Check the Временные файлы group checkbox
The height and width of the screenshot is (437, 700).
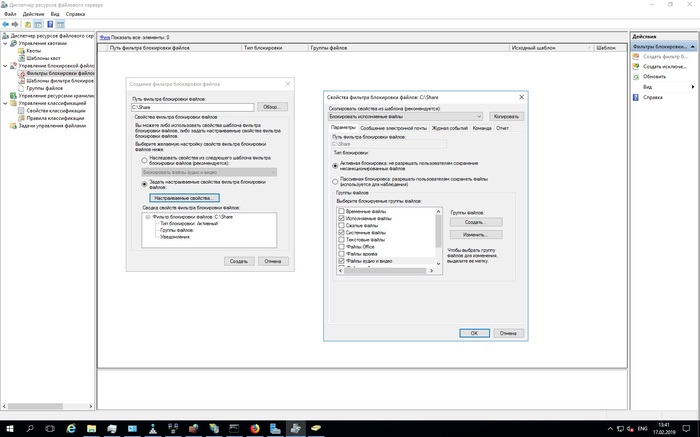click(x=342, y=211)
